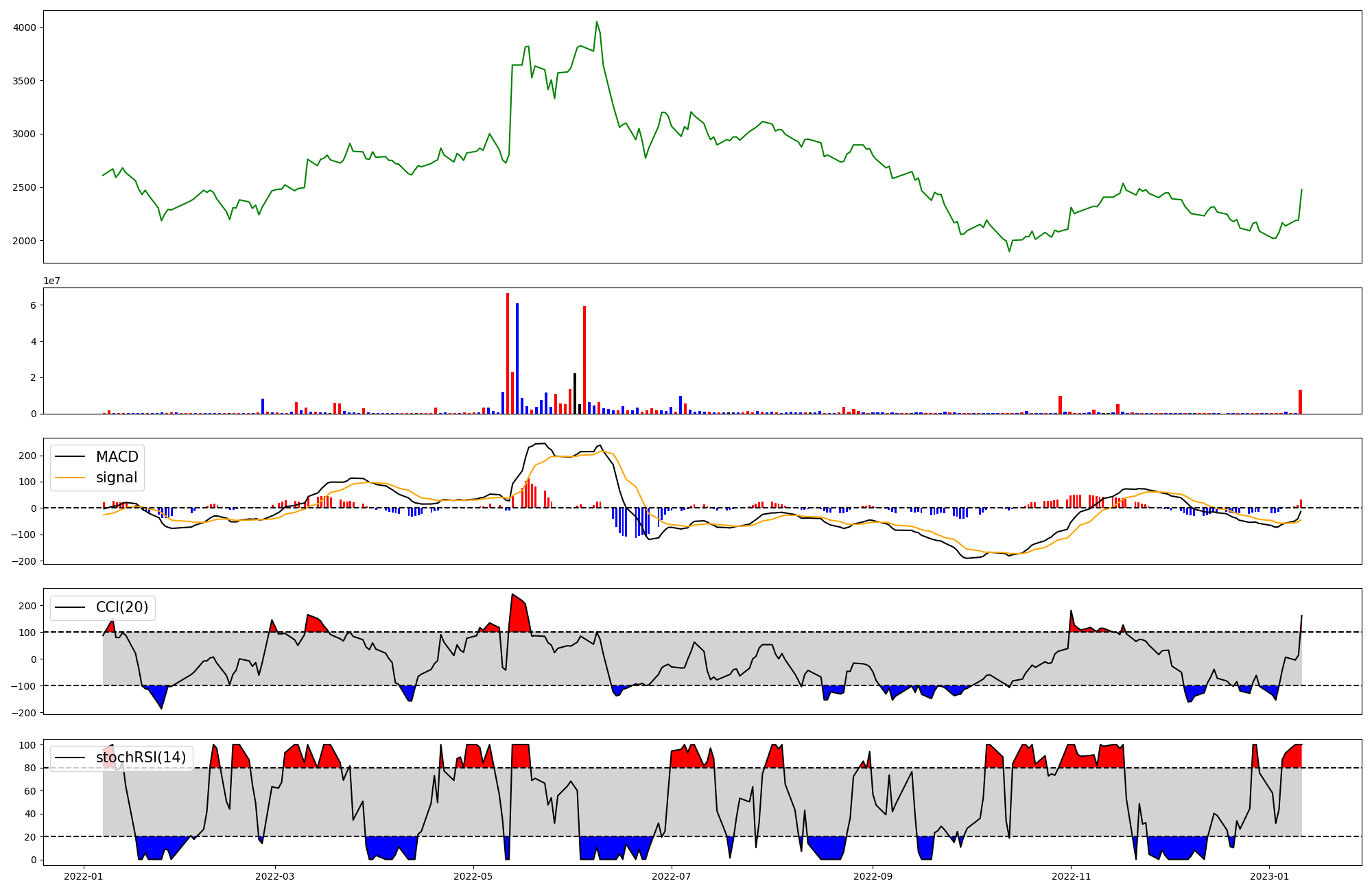Select the 2023-01 date tick label
1372x892 pixels.
tap(1270, 876)
